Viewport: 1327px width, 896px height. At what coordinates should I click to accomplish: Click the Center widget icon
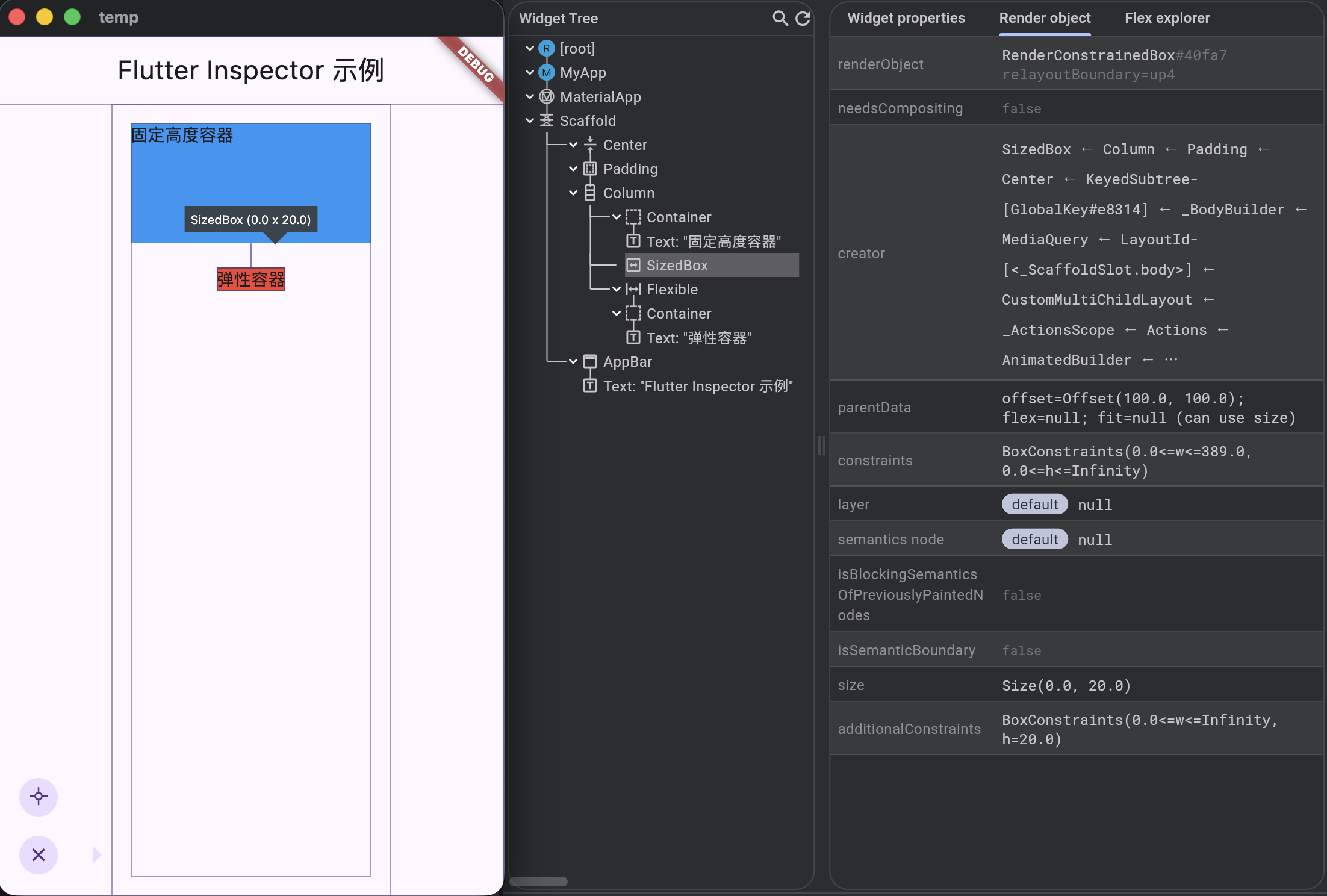pyautogui.click(x=590, y=145)
